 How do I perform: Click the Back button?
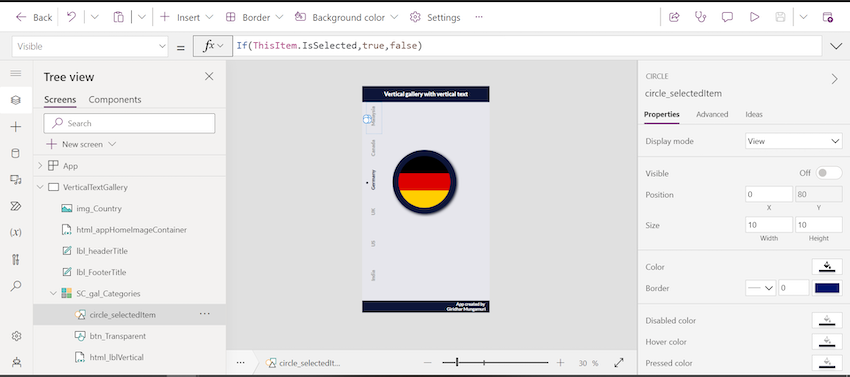(x=34, y=17)
